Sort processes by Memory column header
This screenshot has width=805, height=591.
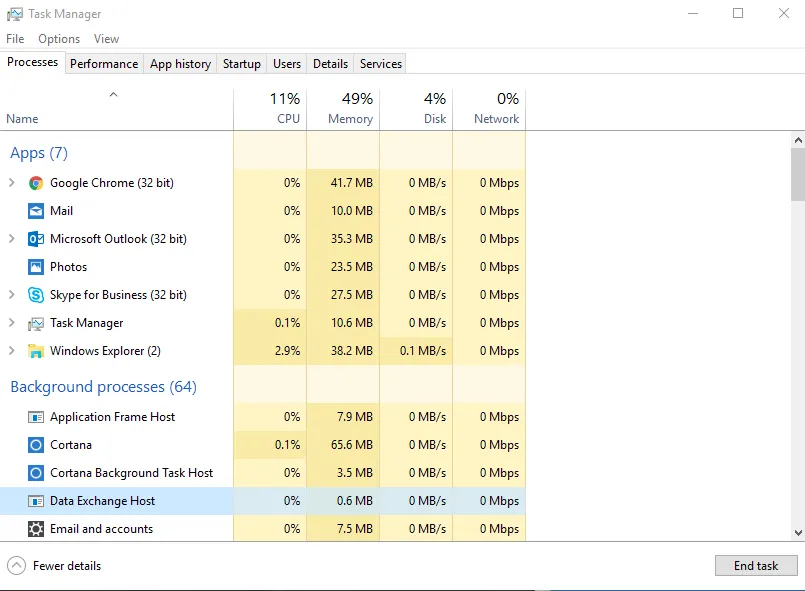coord(343,108)
